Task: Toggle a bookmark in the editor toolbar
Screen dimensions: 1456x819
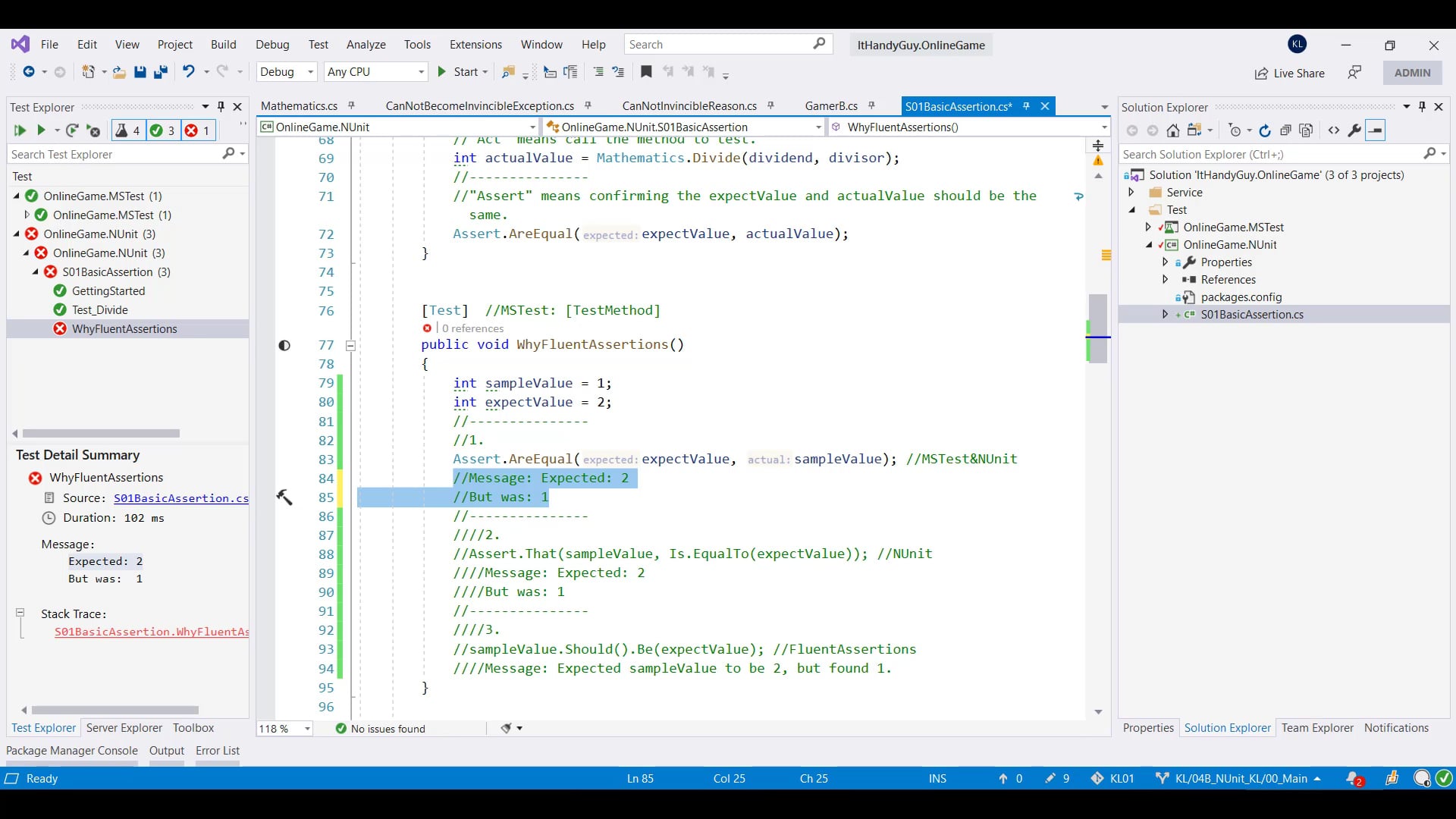Action: click(645, 72)
